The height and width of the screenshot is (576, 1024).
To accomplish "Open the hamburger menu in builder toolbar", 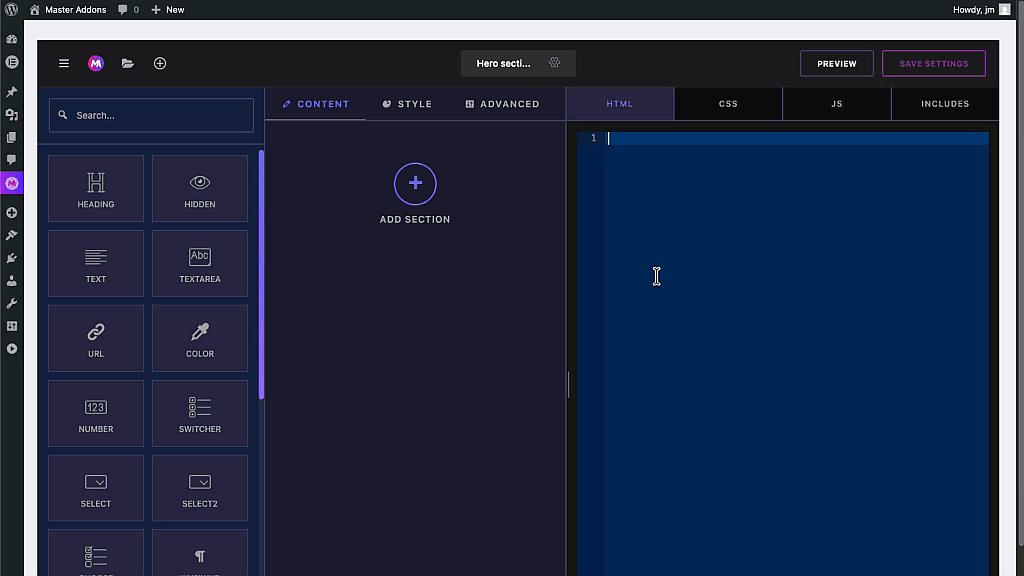I will pos(64,63).
